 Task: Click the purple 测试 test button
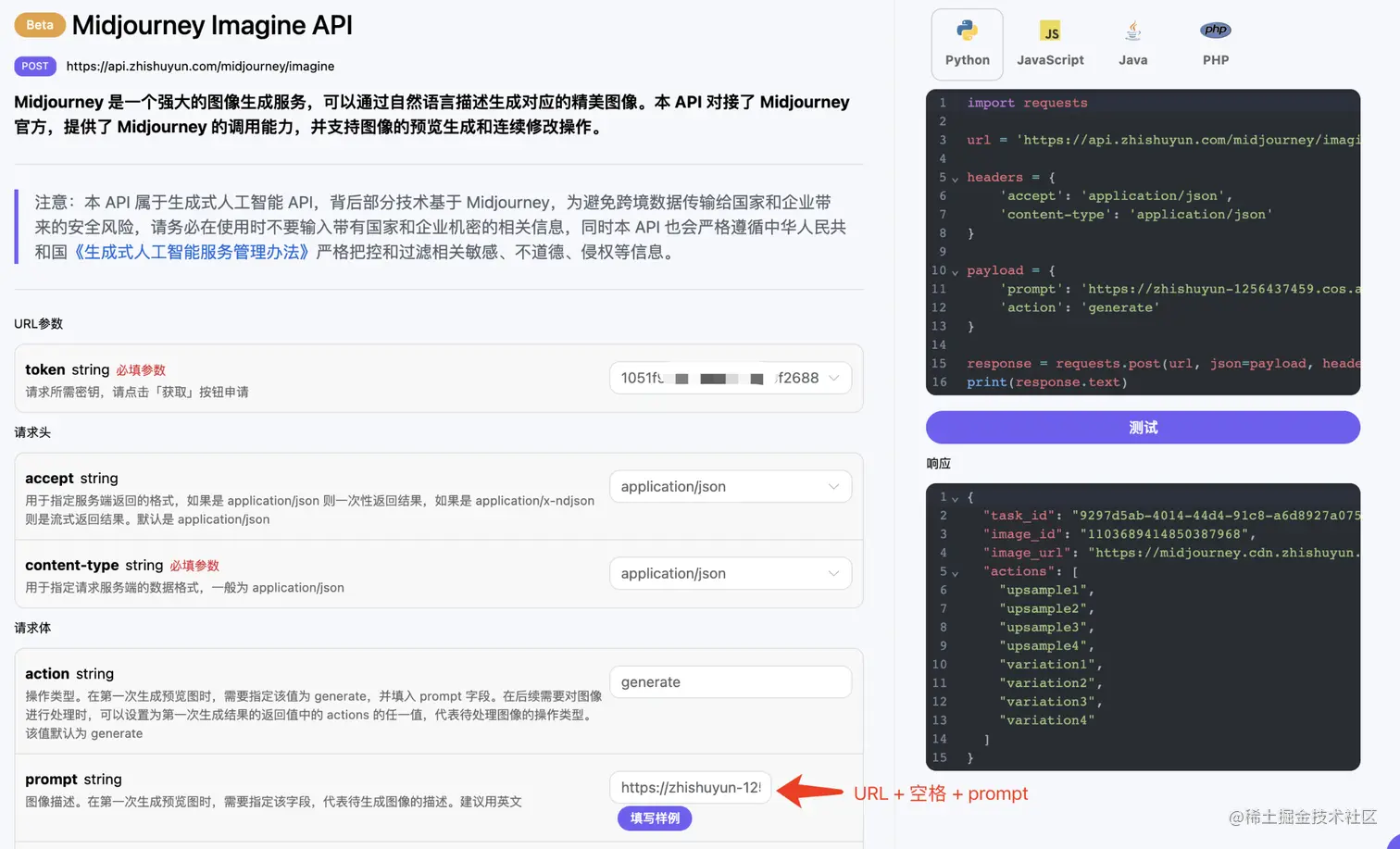click(x=1143, y=428)
